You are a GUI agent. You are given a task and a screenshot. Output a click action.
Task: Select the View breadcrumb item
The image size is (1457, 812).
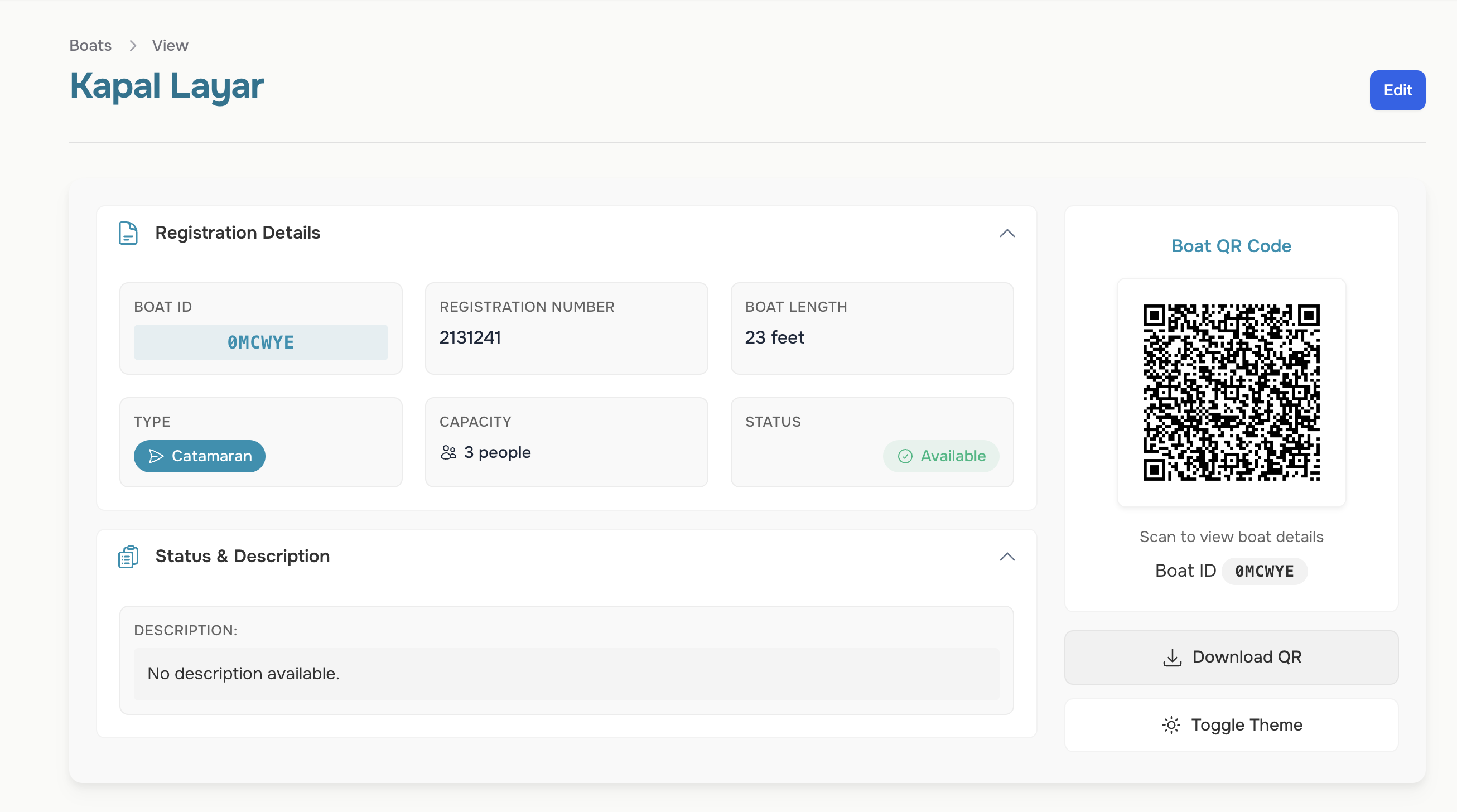point(170,45)
